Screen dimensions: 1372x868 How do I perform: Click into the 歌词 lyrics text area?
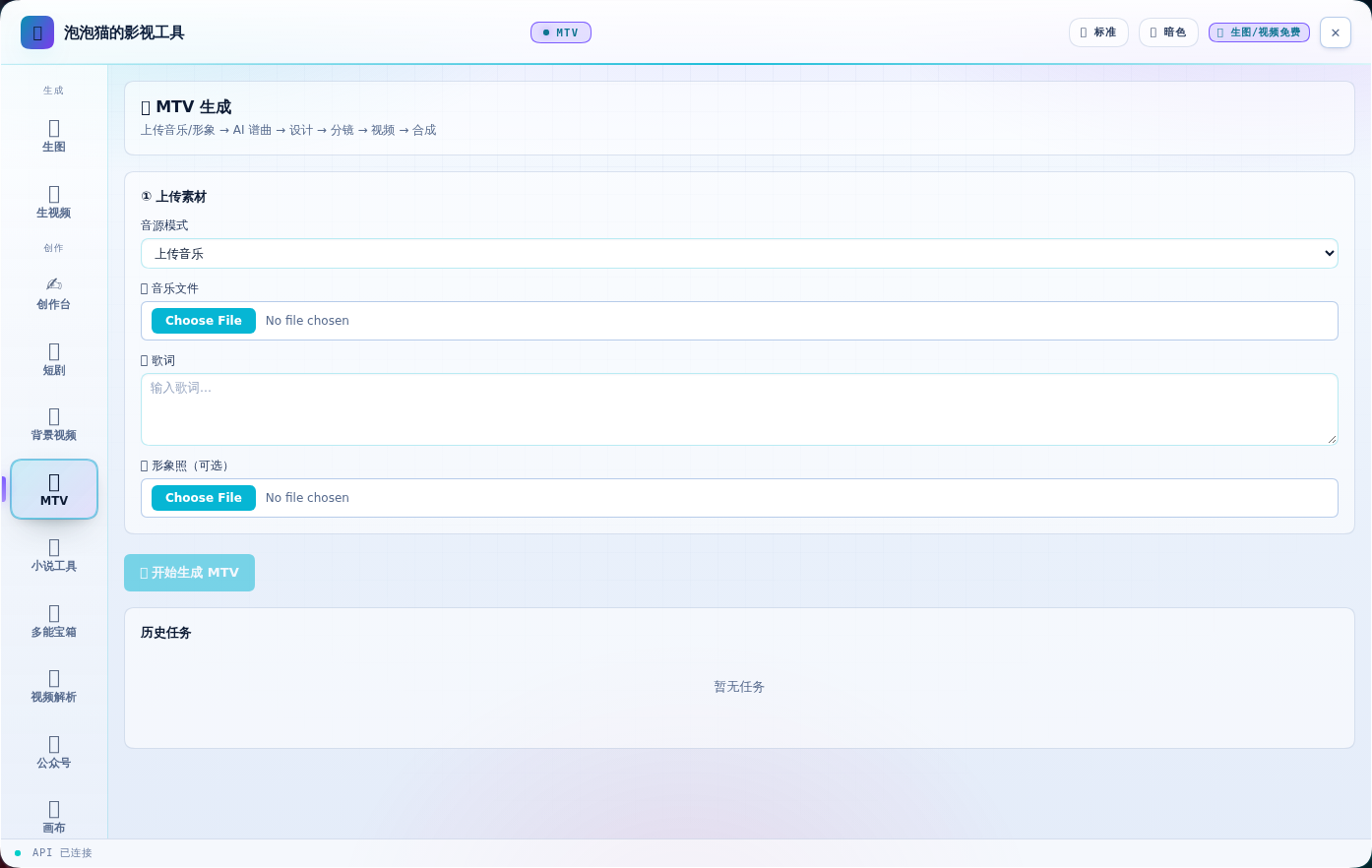tap(739, 409)
